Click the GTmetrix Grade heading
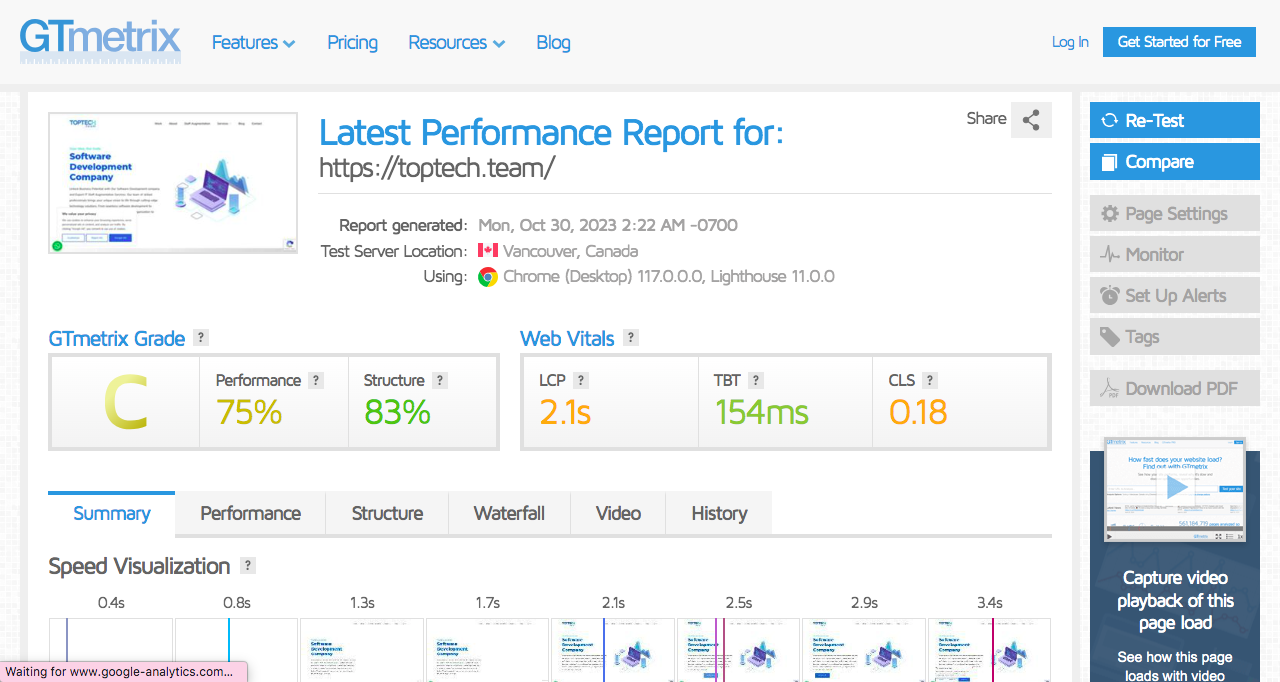The height and width of the screenshot is (682, 1280). 117,338
